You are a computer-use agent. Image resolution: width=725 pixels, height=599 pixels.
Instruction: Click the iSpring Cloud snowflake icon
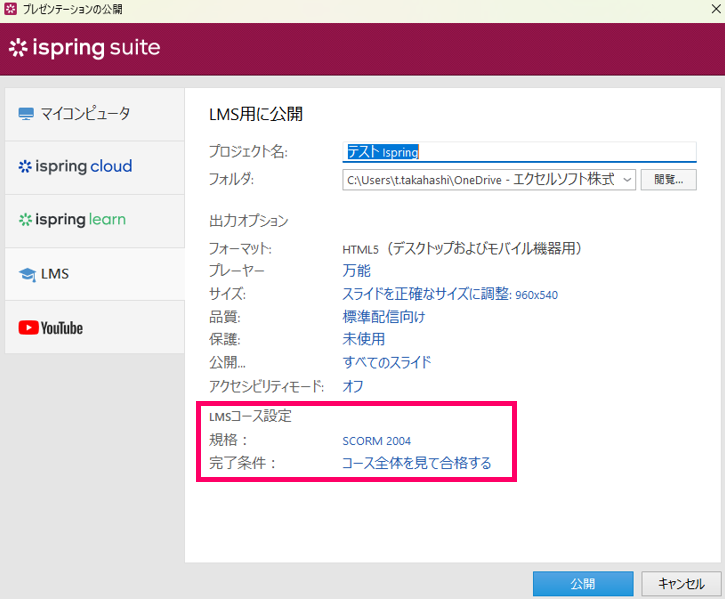pos(25,167)
